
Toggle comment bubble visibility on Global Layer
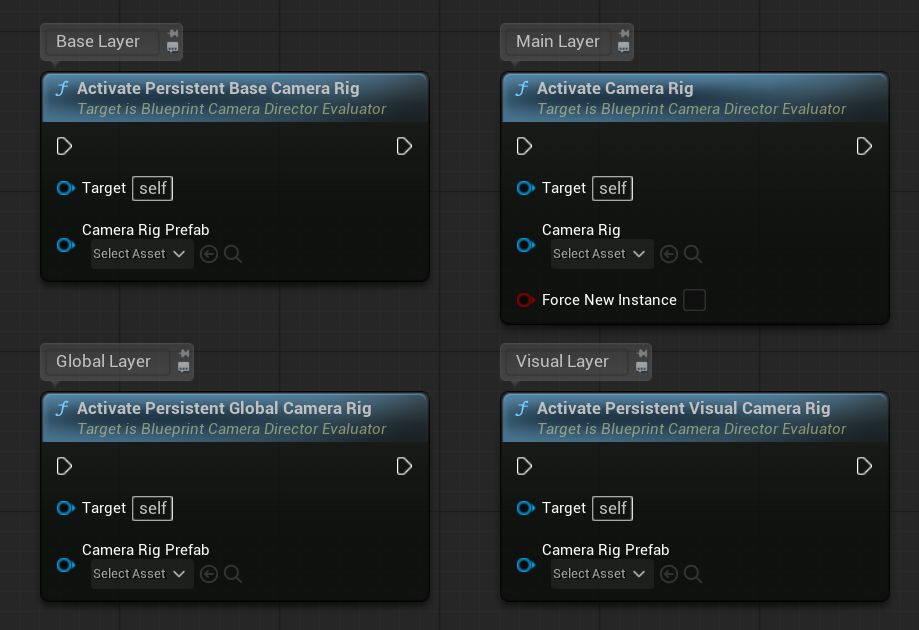coord(183,367)
